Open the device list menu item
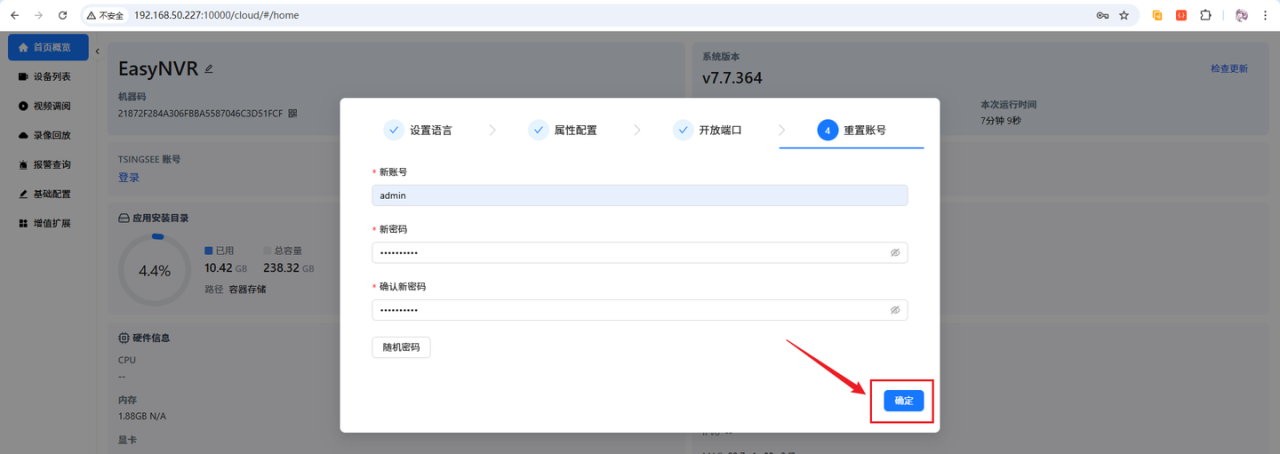The height and width of the screenshot is (454, 1280). coord(51,76)
